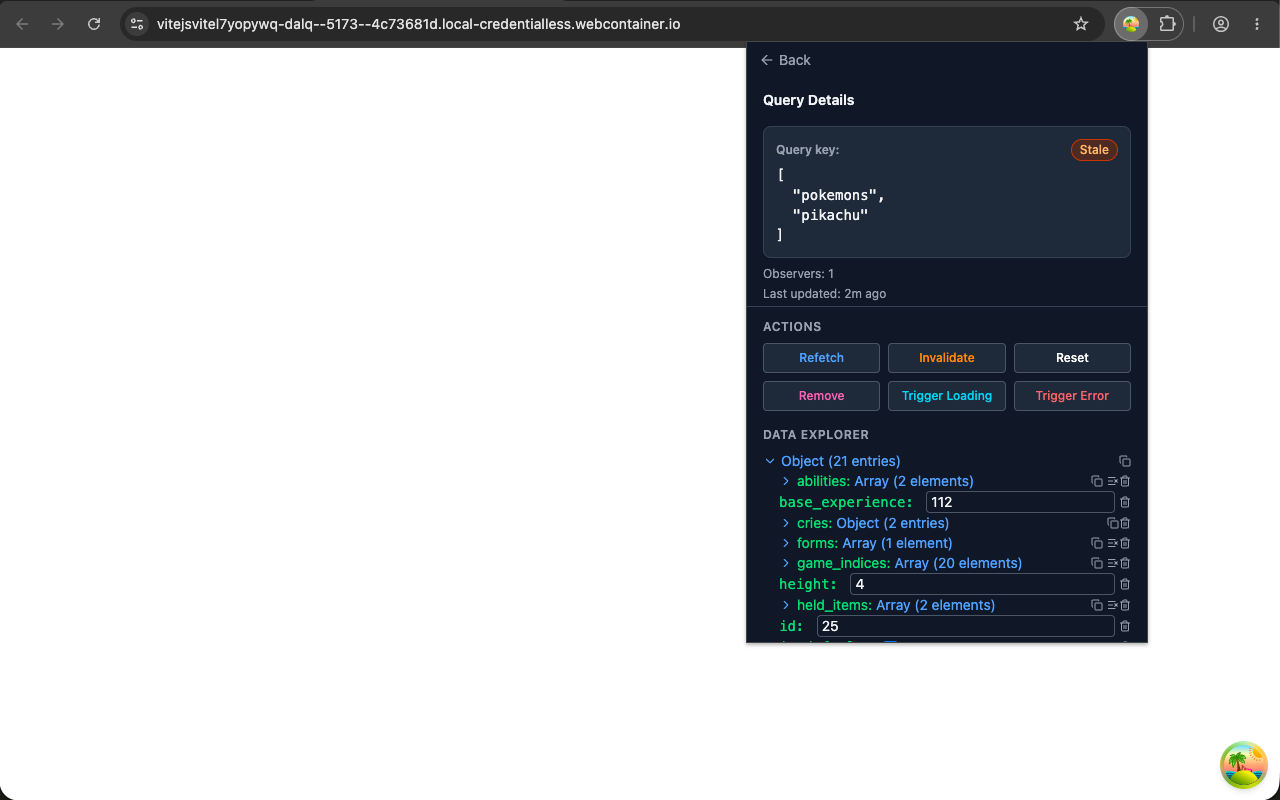This screenshot has width=1280, height=800.
Task: Copy the forms array
Action: (x=1097, y=543)
